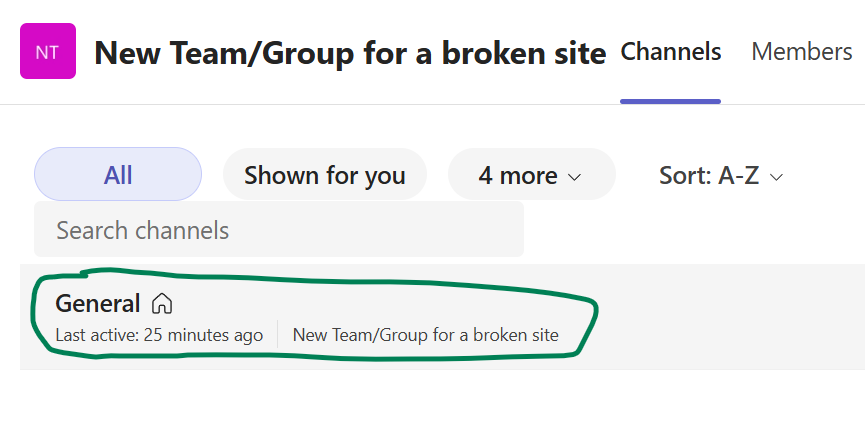The image size is (865, 423).
Task: Toggle the Shown for you filter
Action: pos(325,174)
